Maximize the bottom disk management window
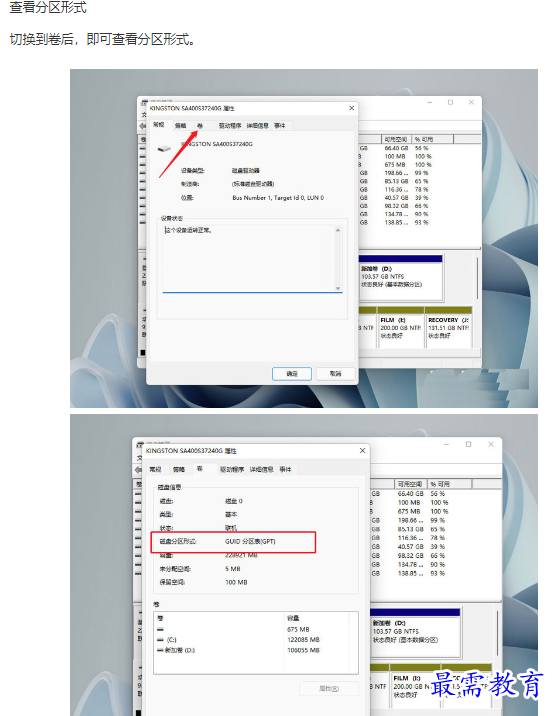This screenshot has width=552, height=716. (x=468, y=444)
